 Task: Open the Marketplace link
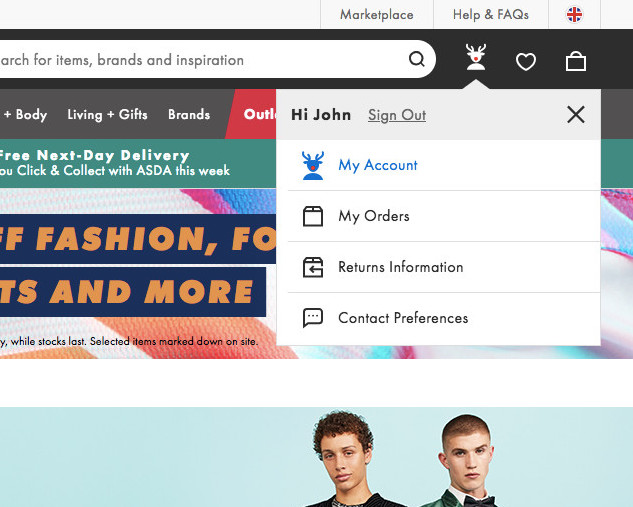point(376,15)
